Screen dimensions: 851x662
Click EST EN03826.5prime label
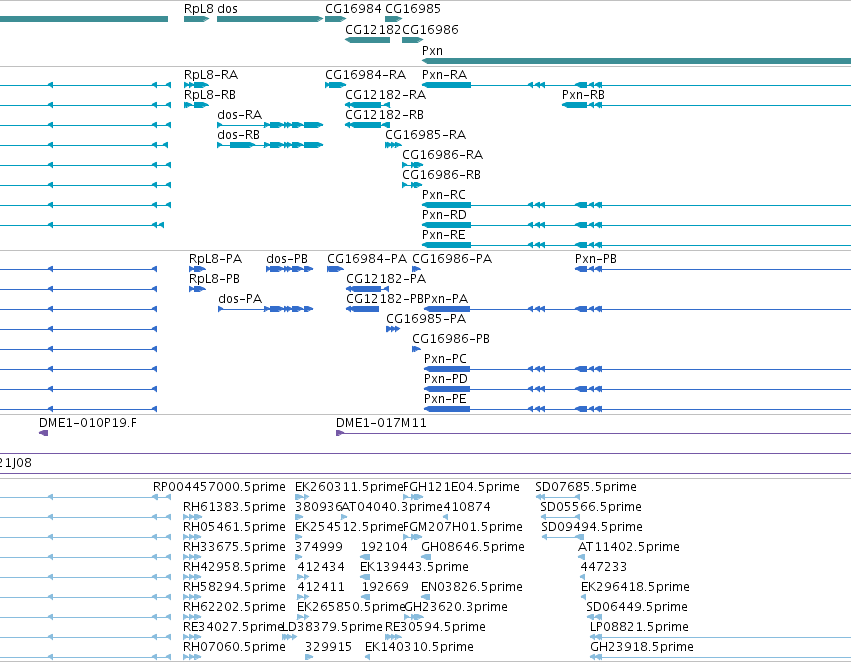(472, 587)
